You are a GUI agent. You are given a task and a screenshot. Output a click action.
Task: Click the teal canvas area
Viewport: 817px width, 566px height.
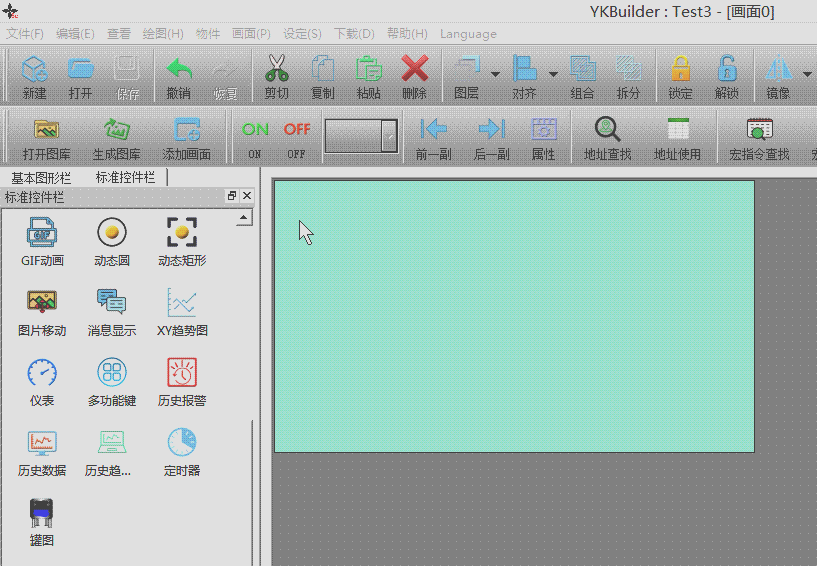(514, 315)
